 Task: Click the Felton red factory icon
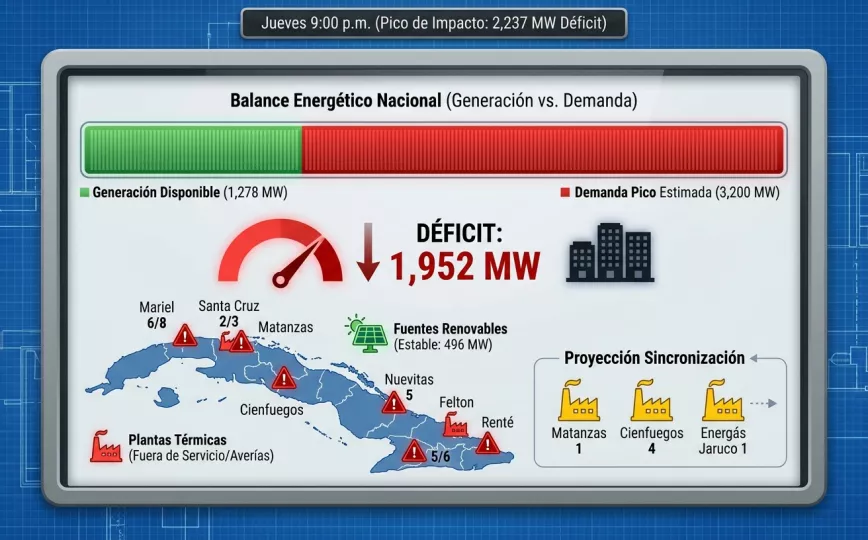[x=455, y=425]
